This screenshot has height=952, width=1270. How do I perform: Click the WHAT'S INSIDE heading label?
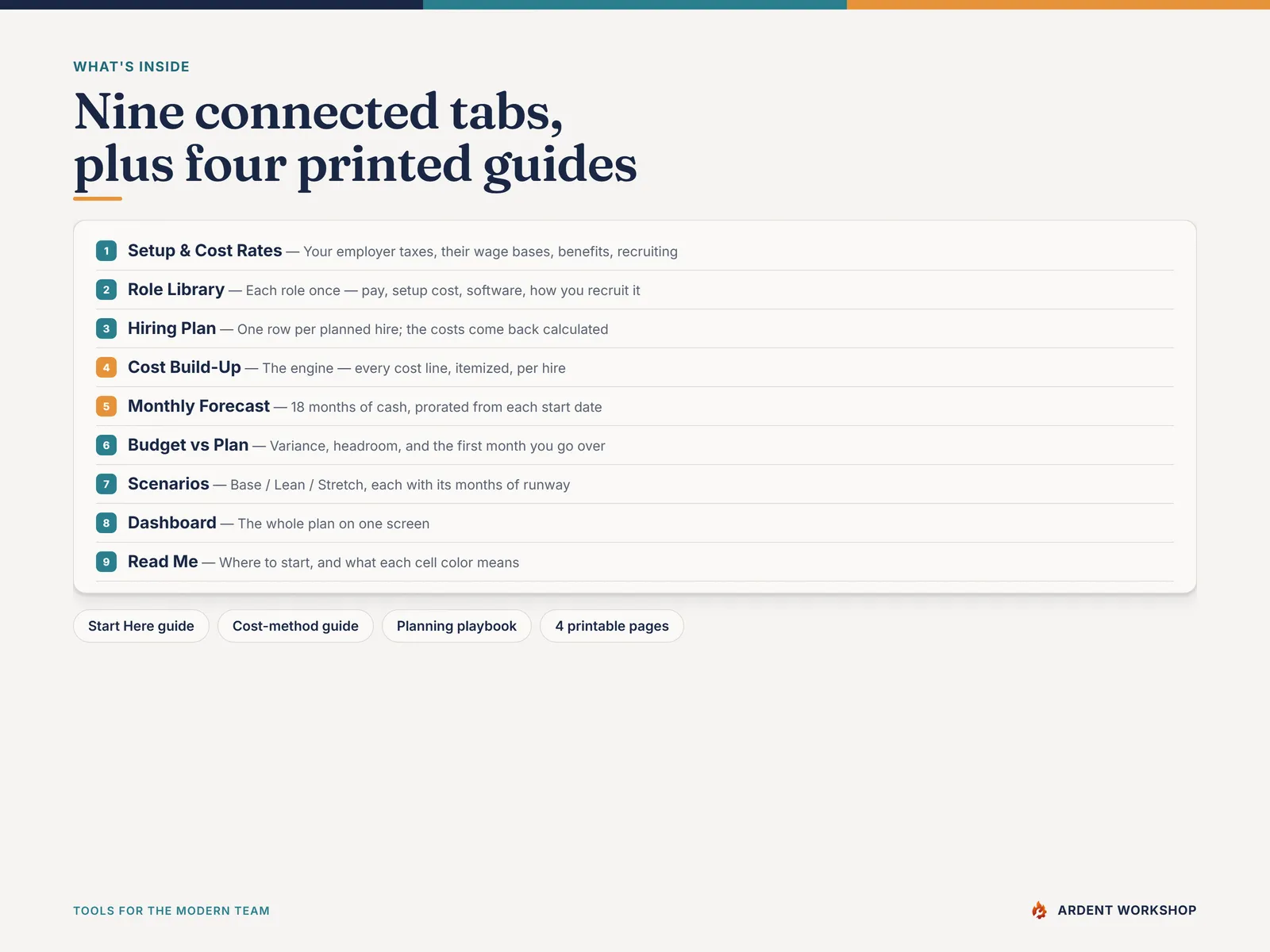(132, 67)
